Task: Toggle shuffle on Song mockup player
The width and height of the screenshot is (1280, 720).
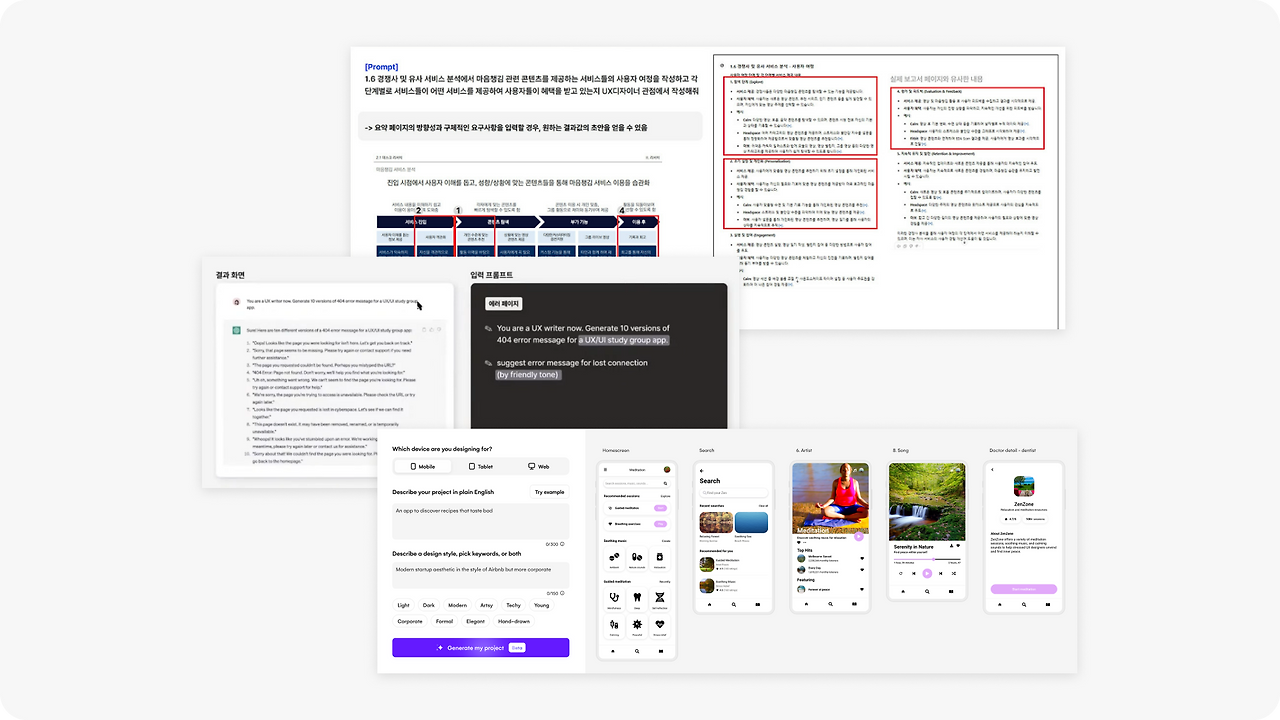Action: tap(954, 573)
